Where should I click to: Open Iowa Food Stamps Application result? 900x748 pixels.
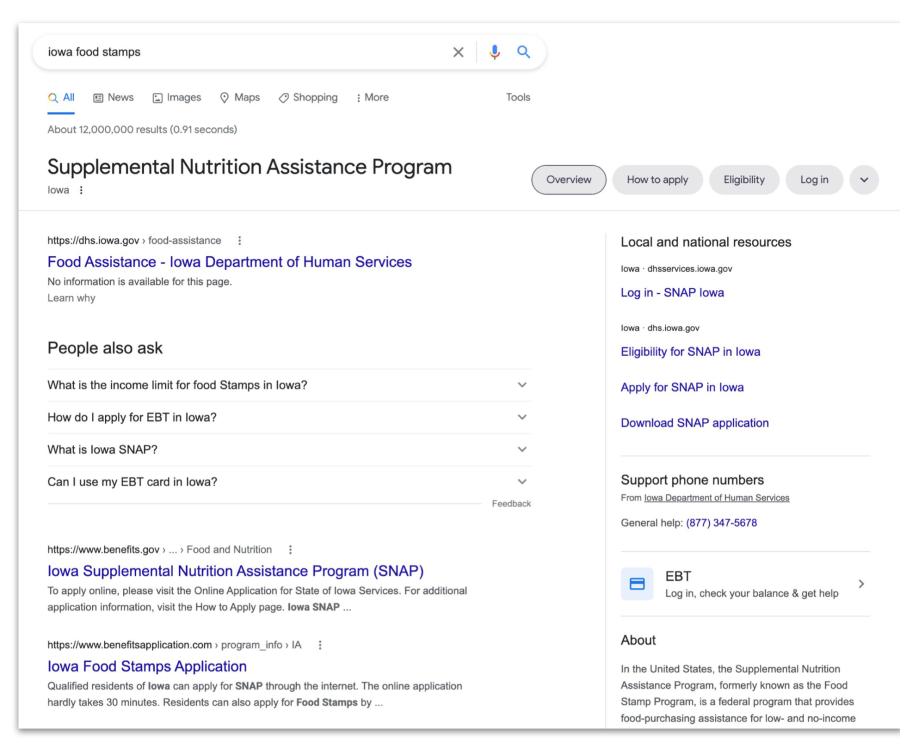(x=147, y=666)
